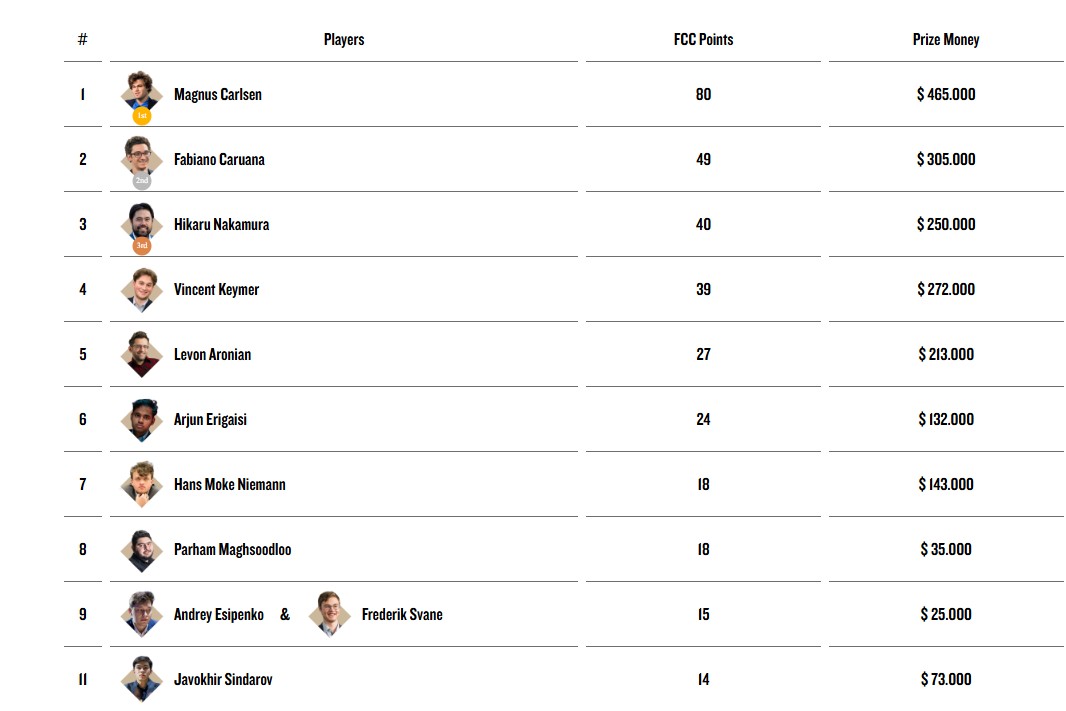Select Andrey Esipenko's name
Screen dimensions: 1066x711
coord(218,614)
